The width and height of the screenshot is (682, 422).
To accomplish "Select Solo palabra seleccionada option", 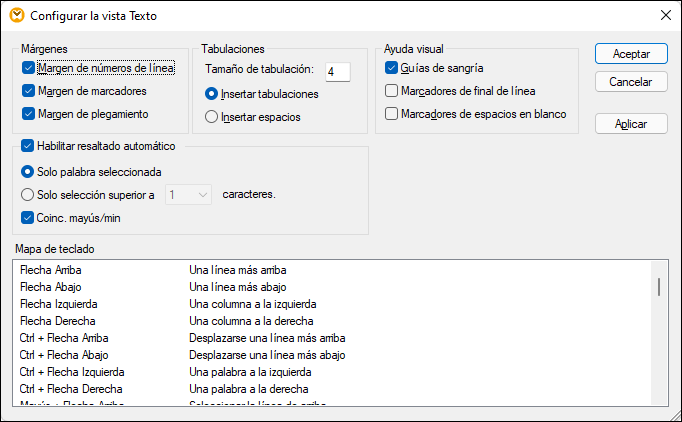I will (28, 171).
